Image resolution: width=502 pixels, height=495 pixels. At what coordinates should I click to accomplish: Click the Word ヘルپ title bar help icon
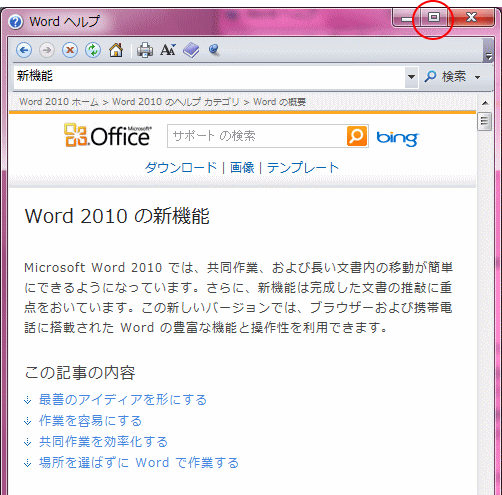click(16, 22)
